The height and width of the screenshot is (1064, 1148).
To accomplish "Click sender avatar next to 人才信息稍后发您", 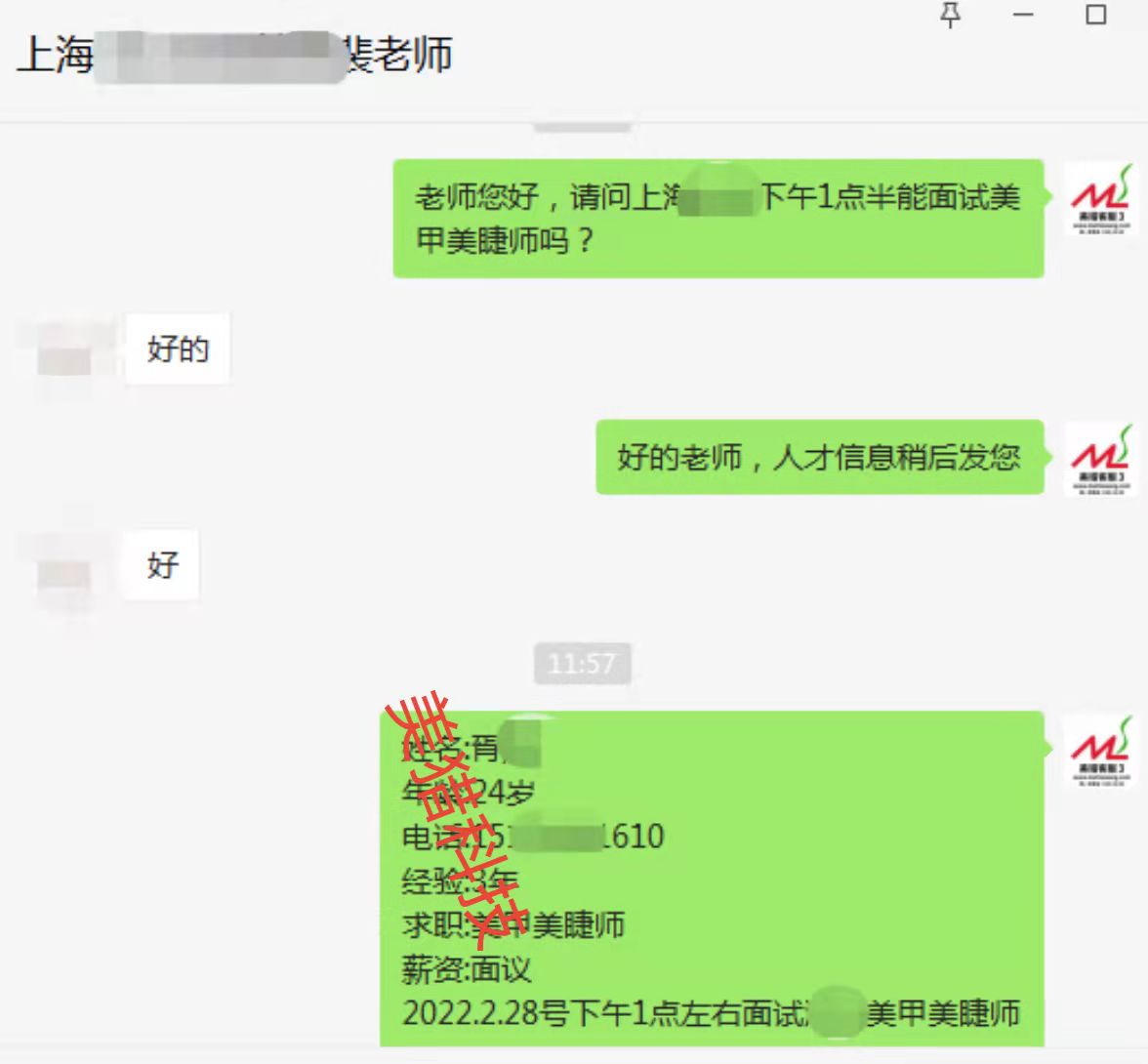I will (x=1100, y=459).
